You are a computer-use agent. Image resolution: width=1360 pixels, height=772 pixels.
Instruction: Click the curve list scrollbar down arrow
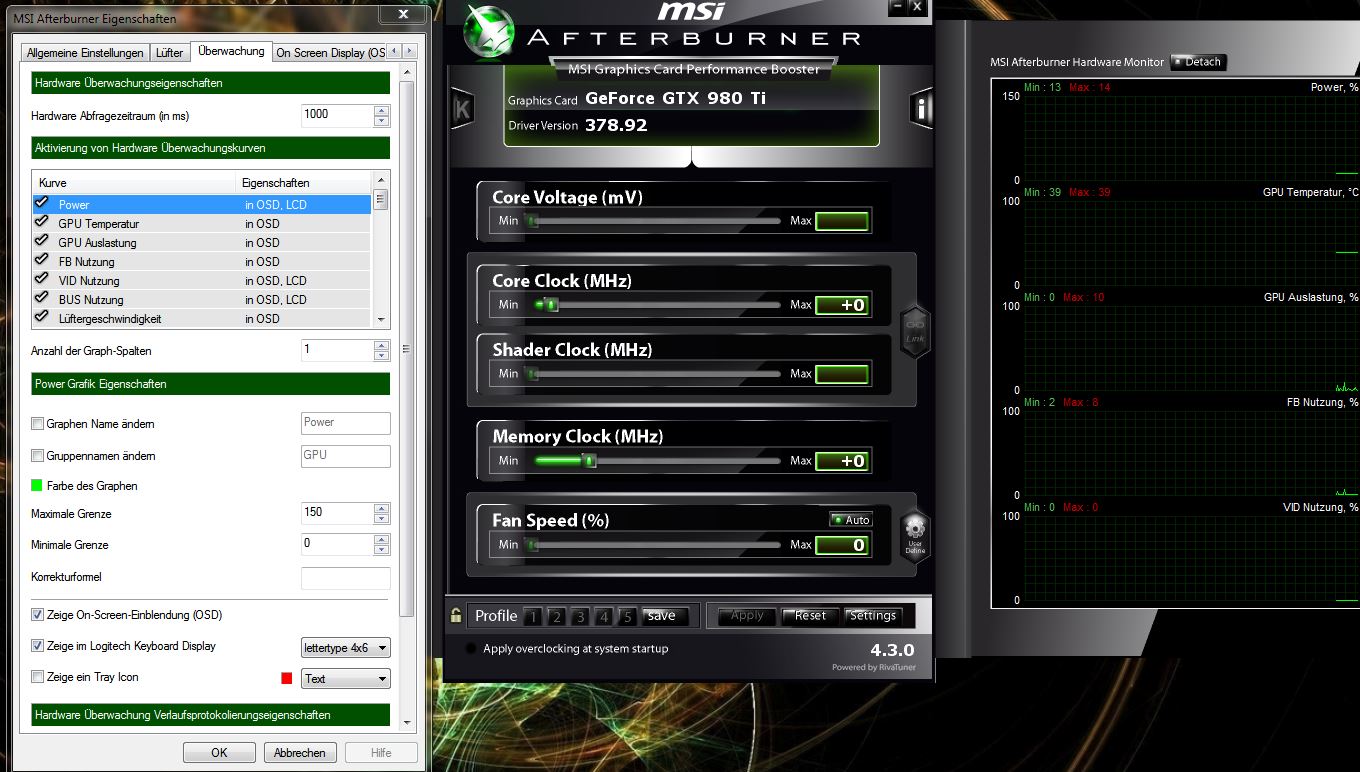[380, 319]
